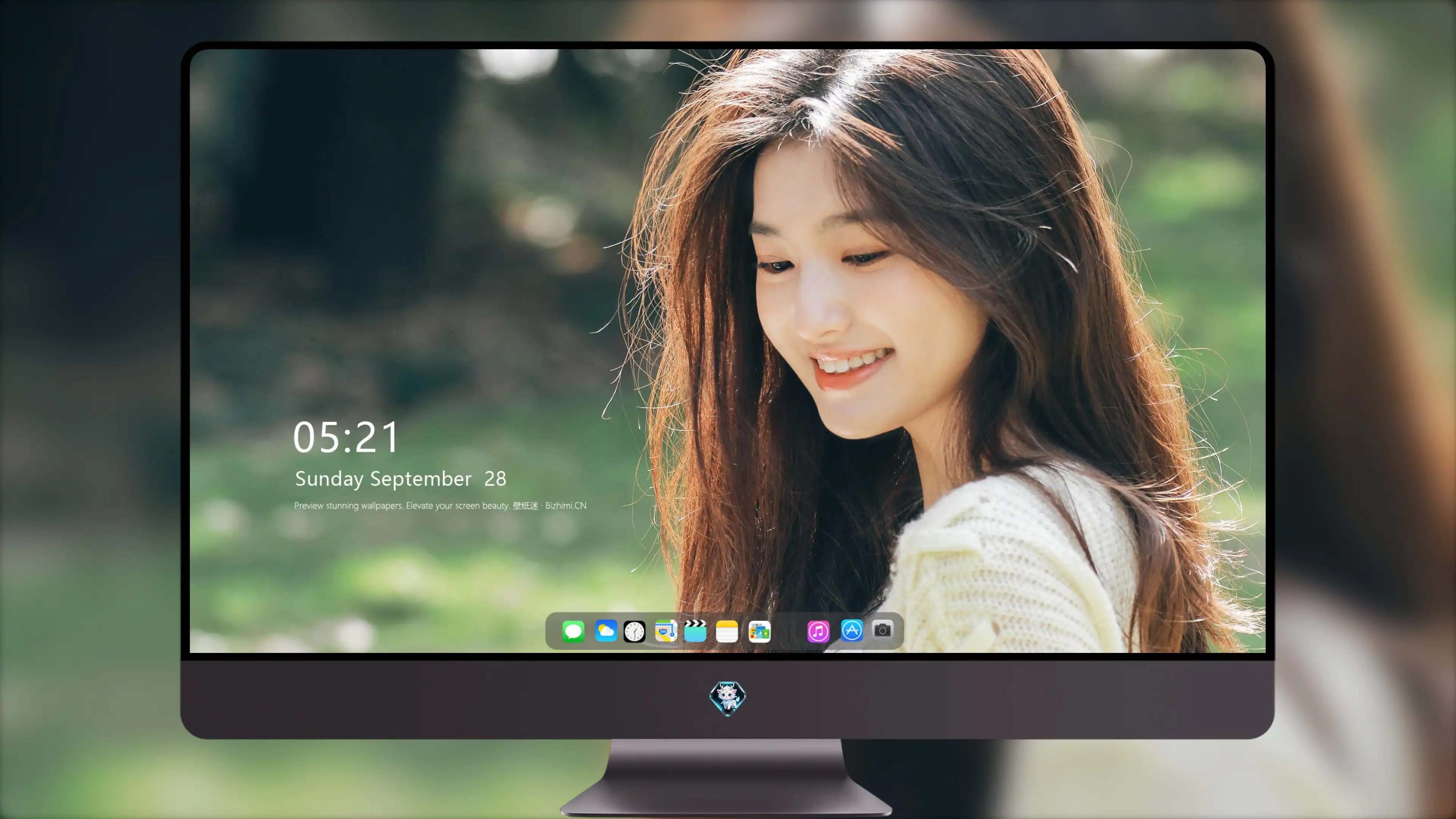This screenshot has height=819, width=1456.
Task: Launch the Maps app from the dock
Action: point(666,631)
